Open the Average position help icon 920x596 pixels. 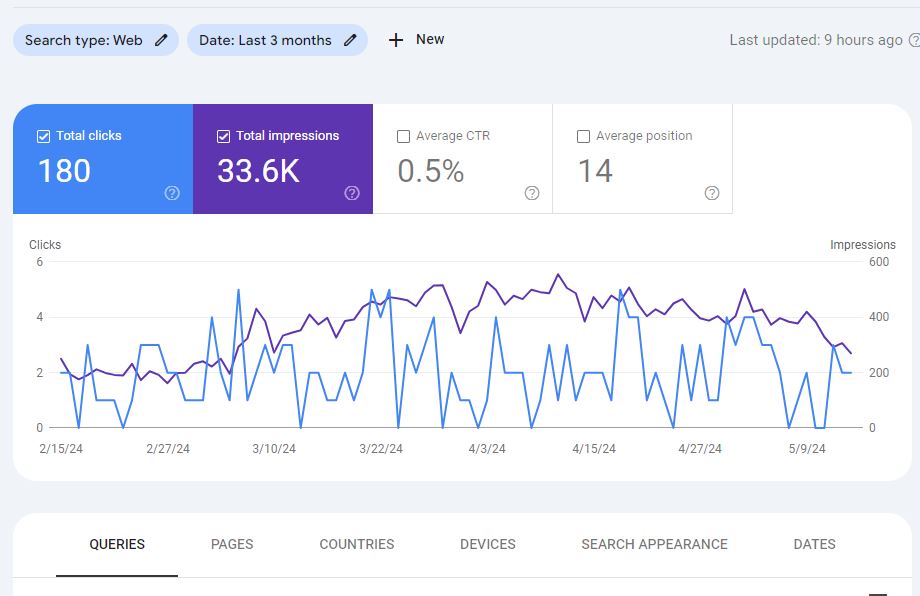pyautogui.click(x=712, y=193)
